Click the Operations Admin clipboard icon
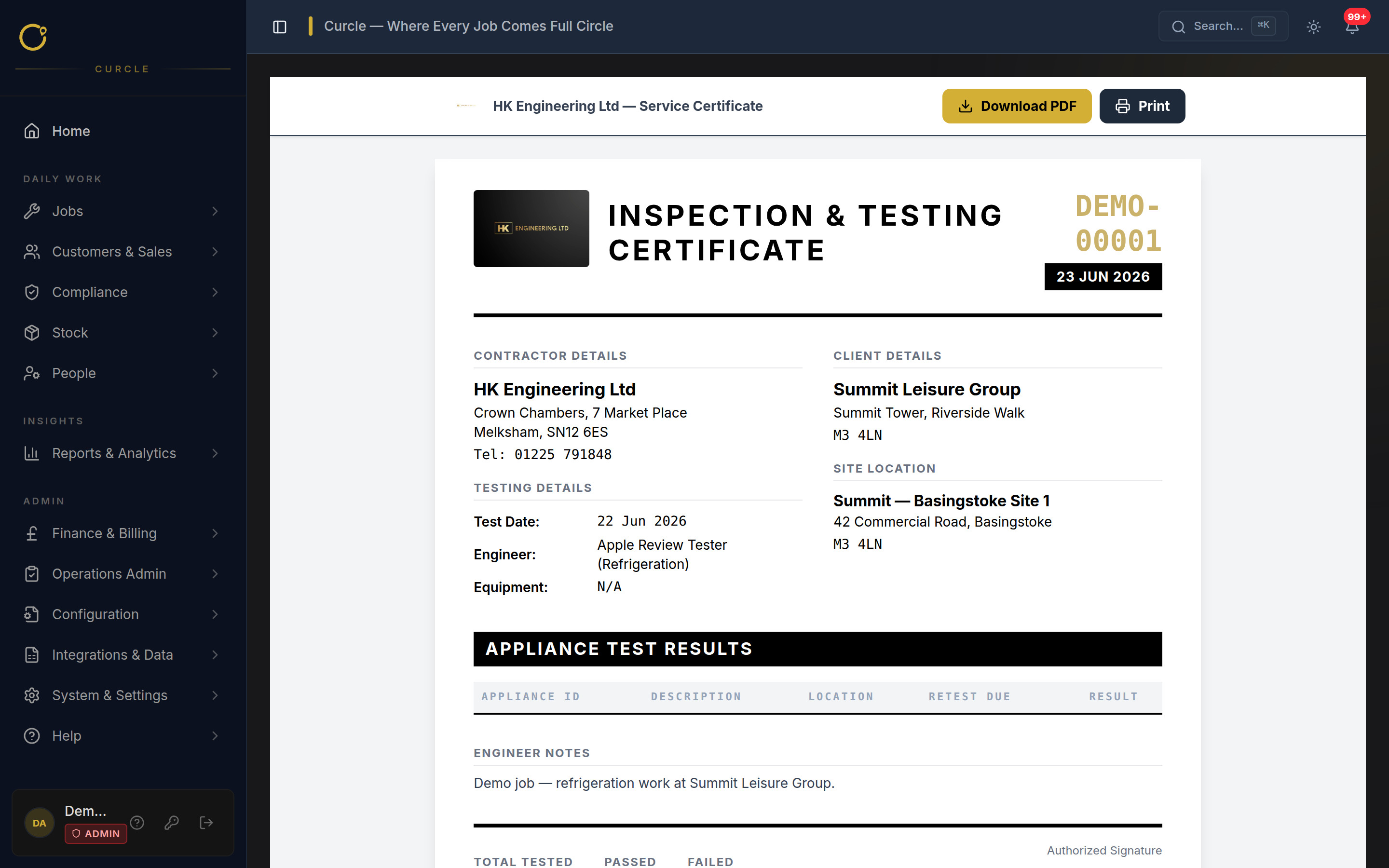The image size is (1389, 868). point(31,573)
